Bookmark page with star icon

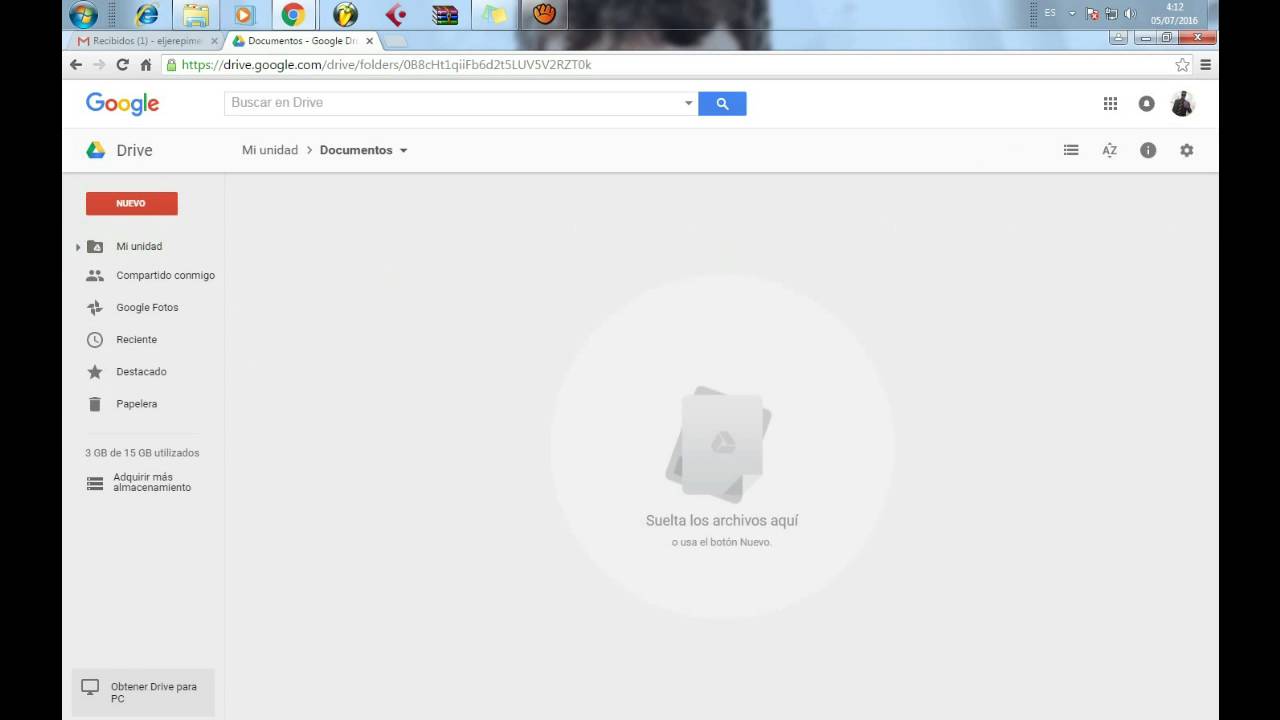[1182, 64]
